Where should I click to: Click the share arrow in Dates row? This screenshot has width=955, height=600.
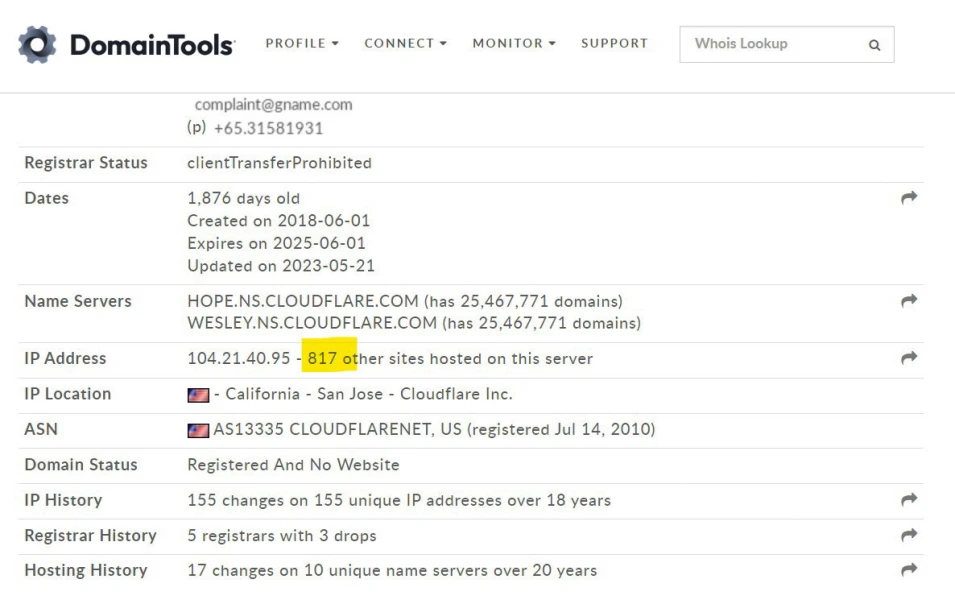pos(908,198)
